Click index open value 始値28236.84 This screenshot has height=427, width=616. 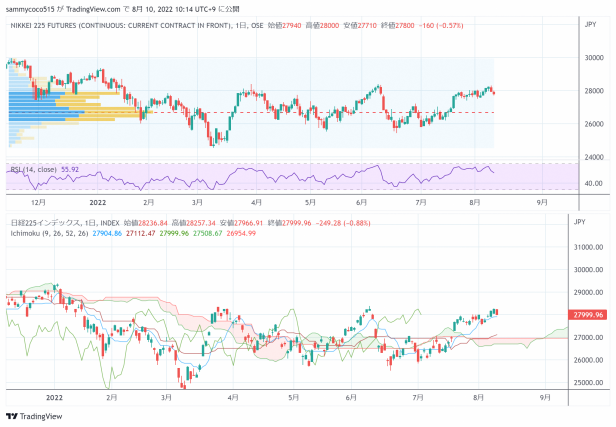145,223
